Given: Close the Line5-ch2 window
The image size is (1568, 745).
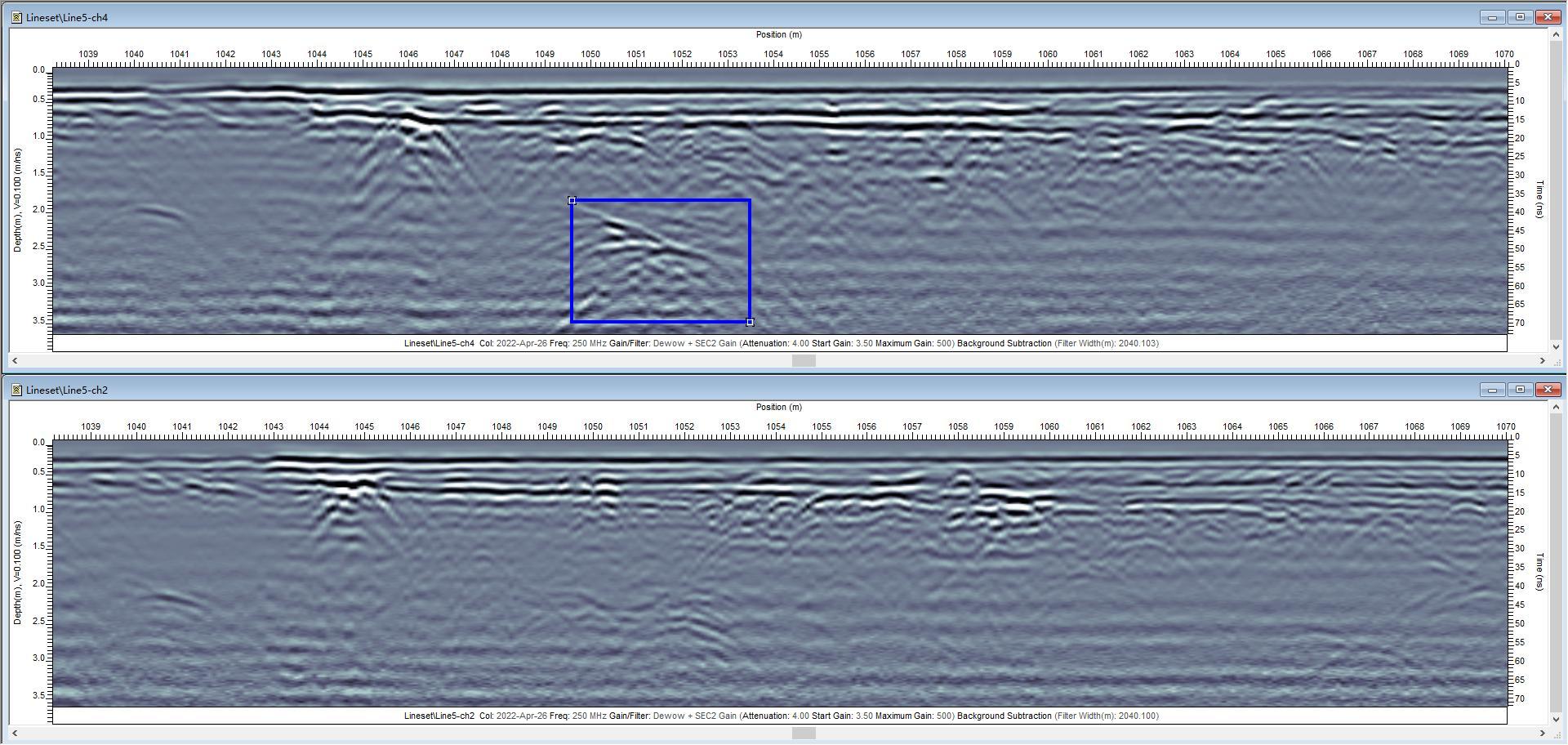Looking at the screenshot, I should (x=1548, y=390).
